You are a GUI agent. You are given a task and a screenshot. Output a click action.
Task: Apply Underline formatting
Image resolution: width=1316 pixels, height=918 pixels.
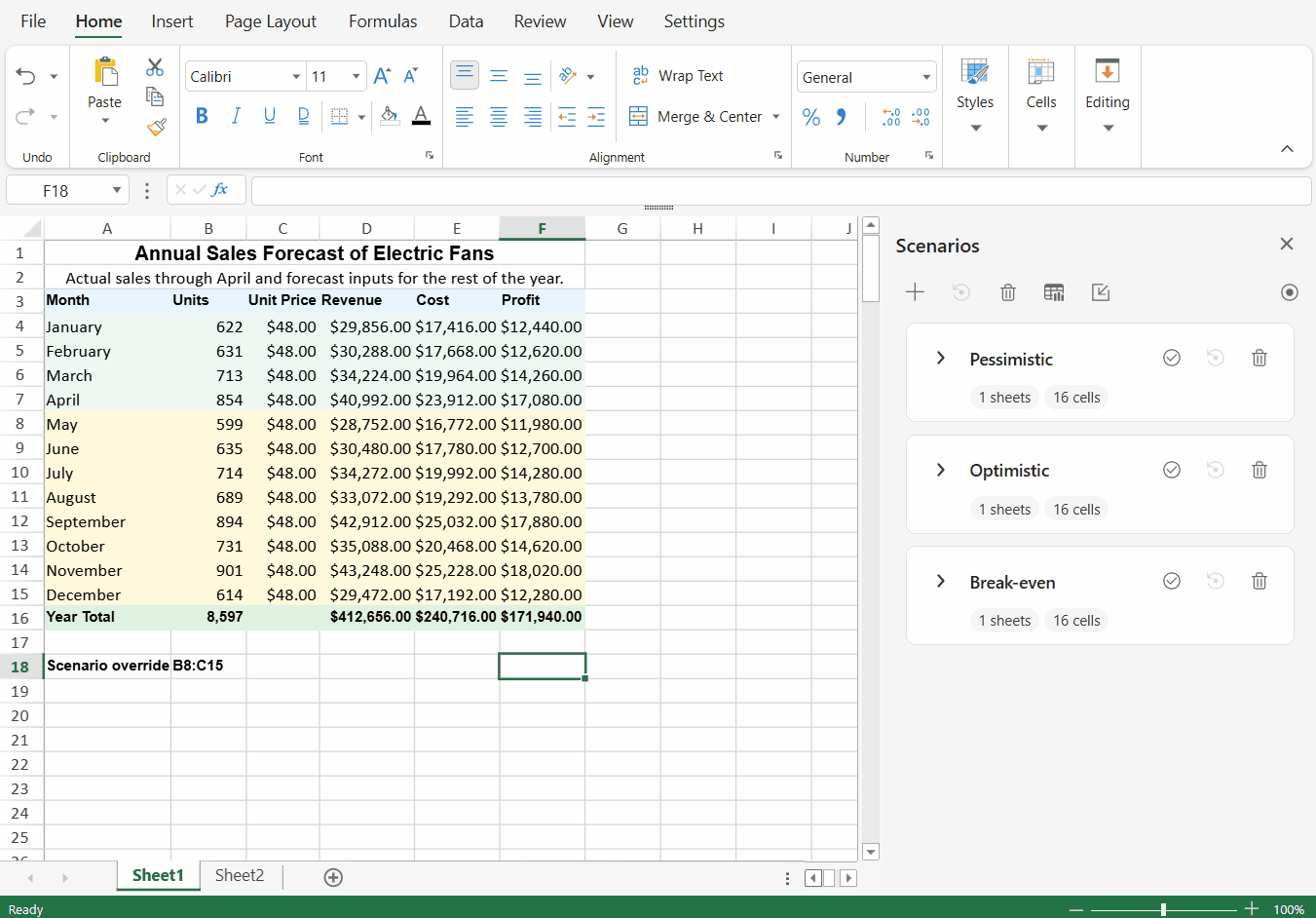[x=270, y=116]
